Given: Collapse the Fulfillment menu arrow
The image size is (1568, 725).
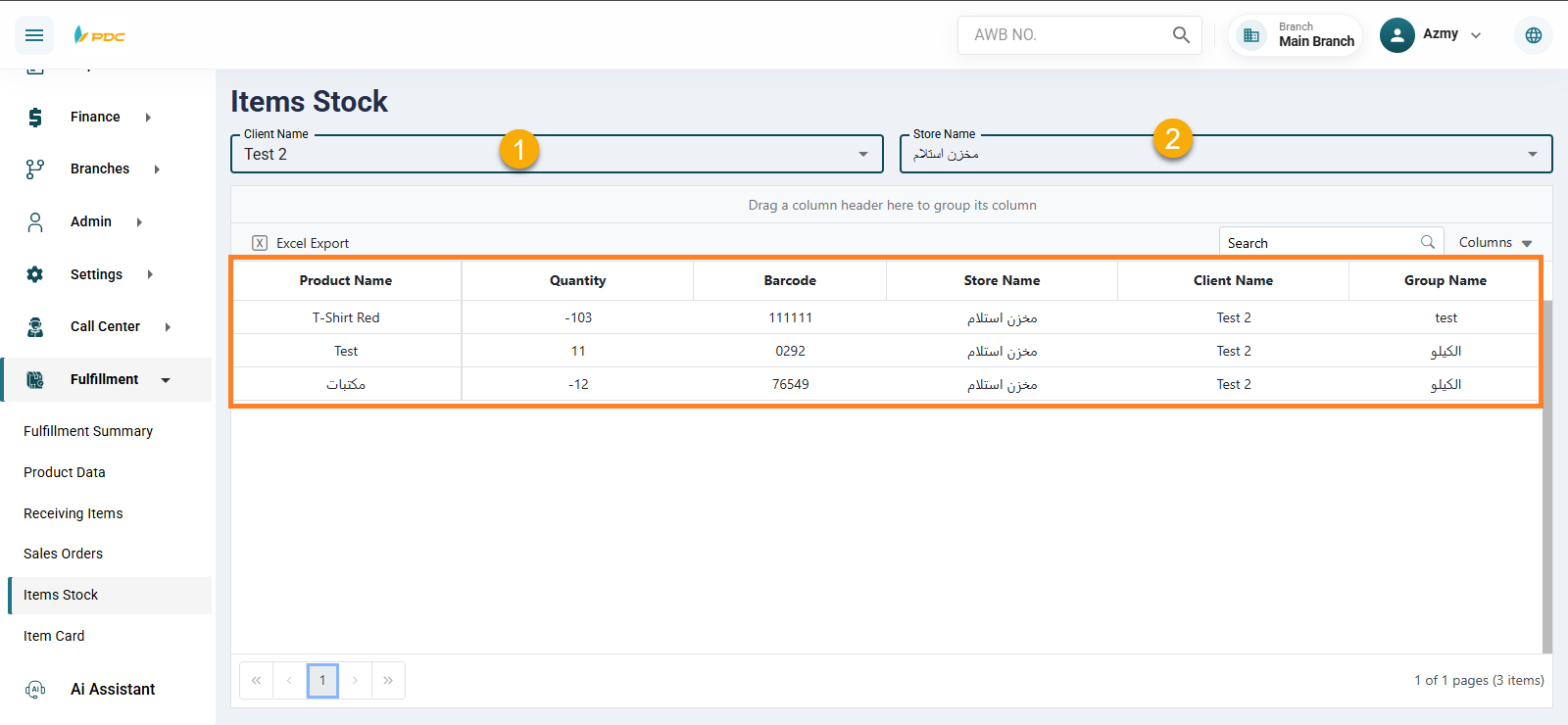Looking at the screenshot, I should pyautogui.click(x=166, y=380).
